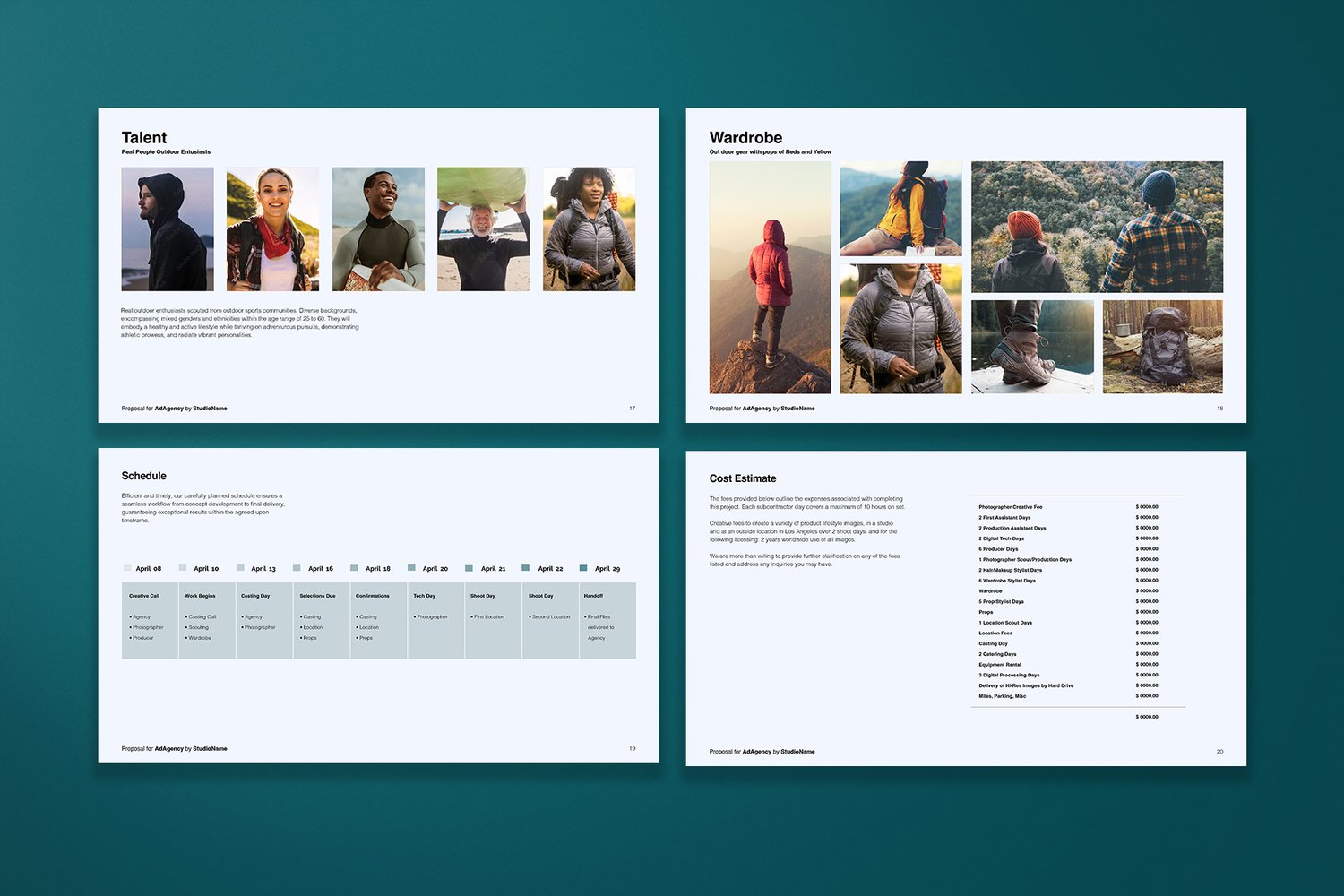This screenshot has height=896, width=1344.
Task: Select the woman with red bandana photo
Action: pos(272,229)
